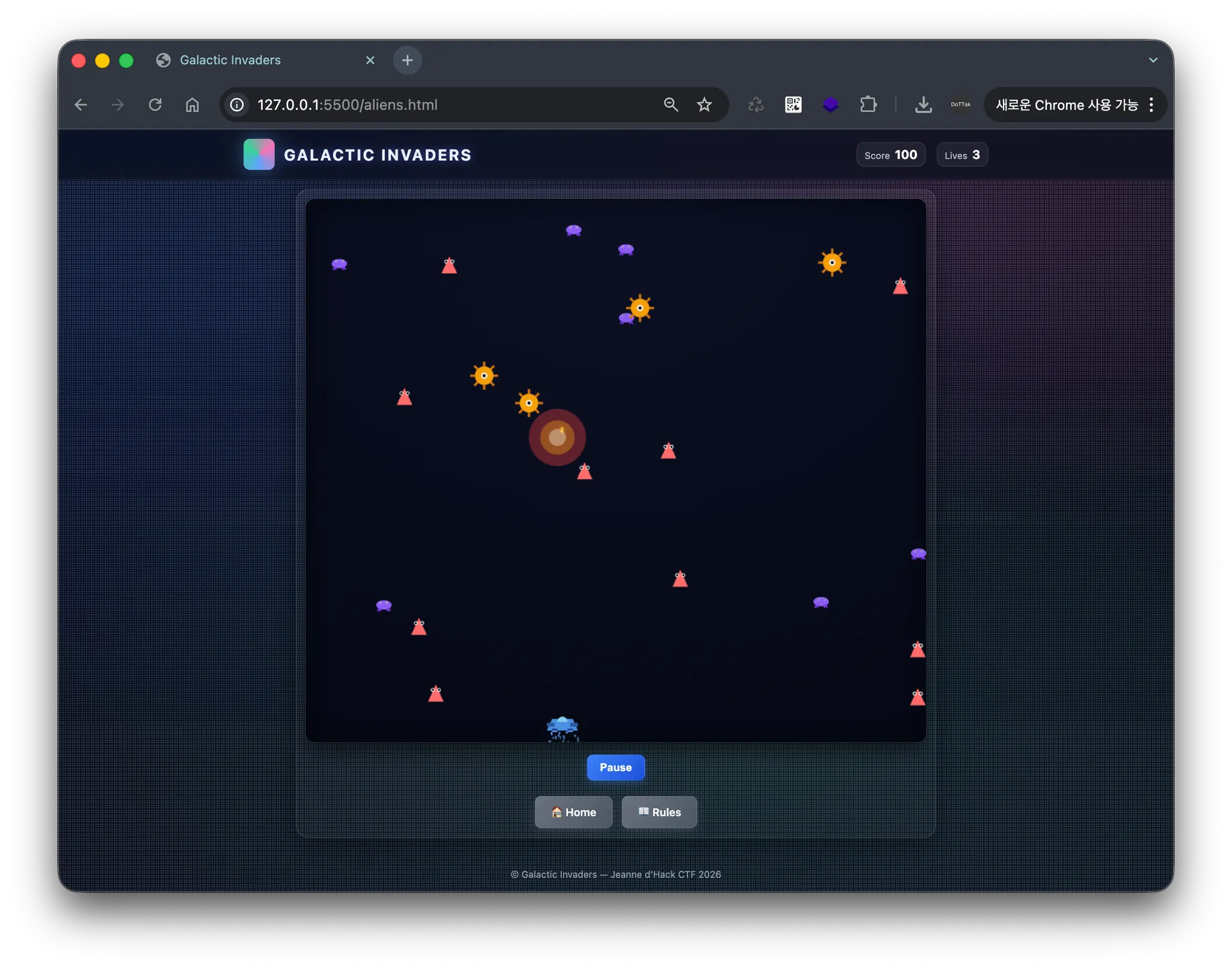Reload the current page
Image resolution: width=1232 pixels, height=969 pixels.
tap(155, 105)
